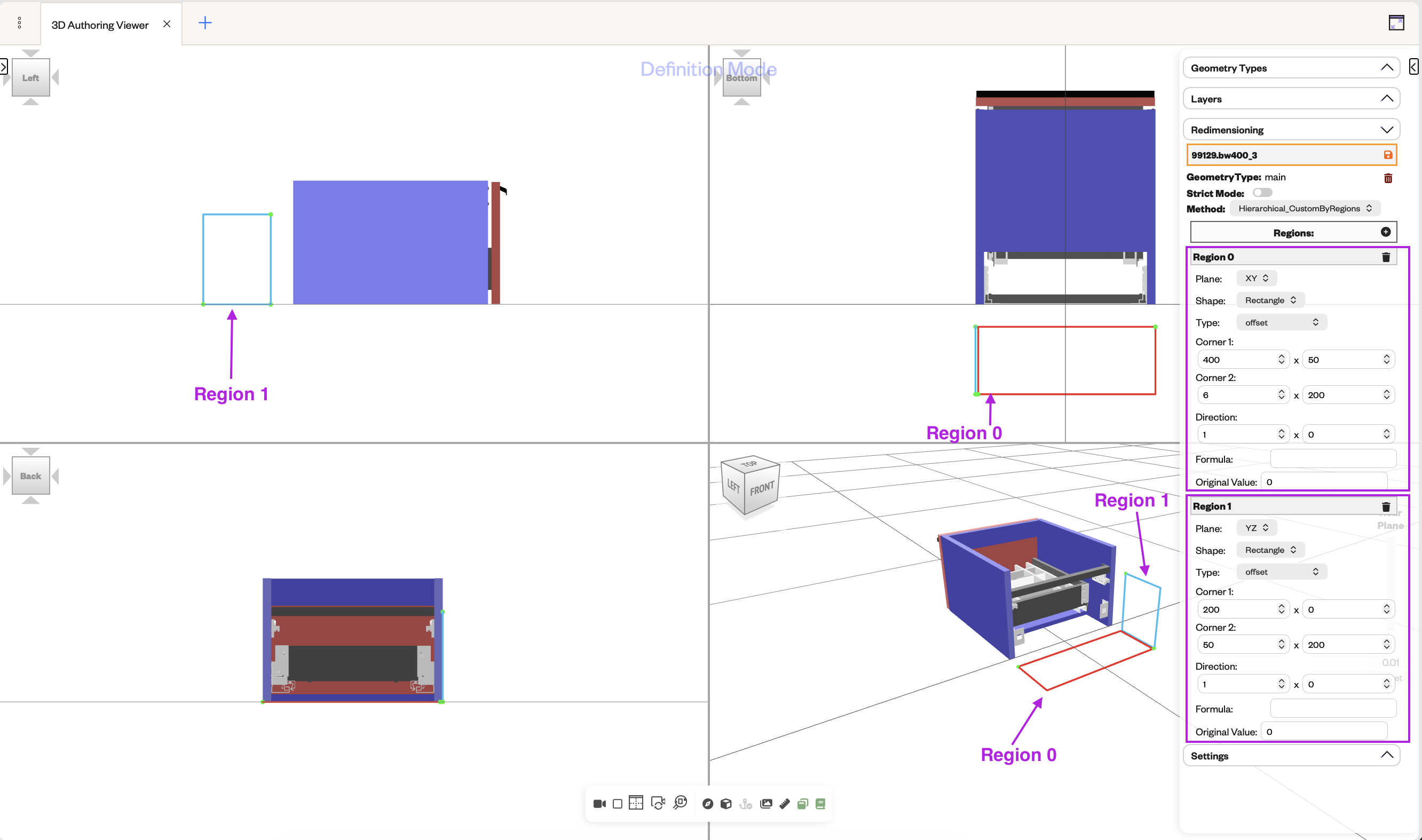1422x840 pixels.
Task: Click the zoom-to-fit magnifier icon
Action: [x=681, y=803]
